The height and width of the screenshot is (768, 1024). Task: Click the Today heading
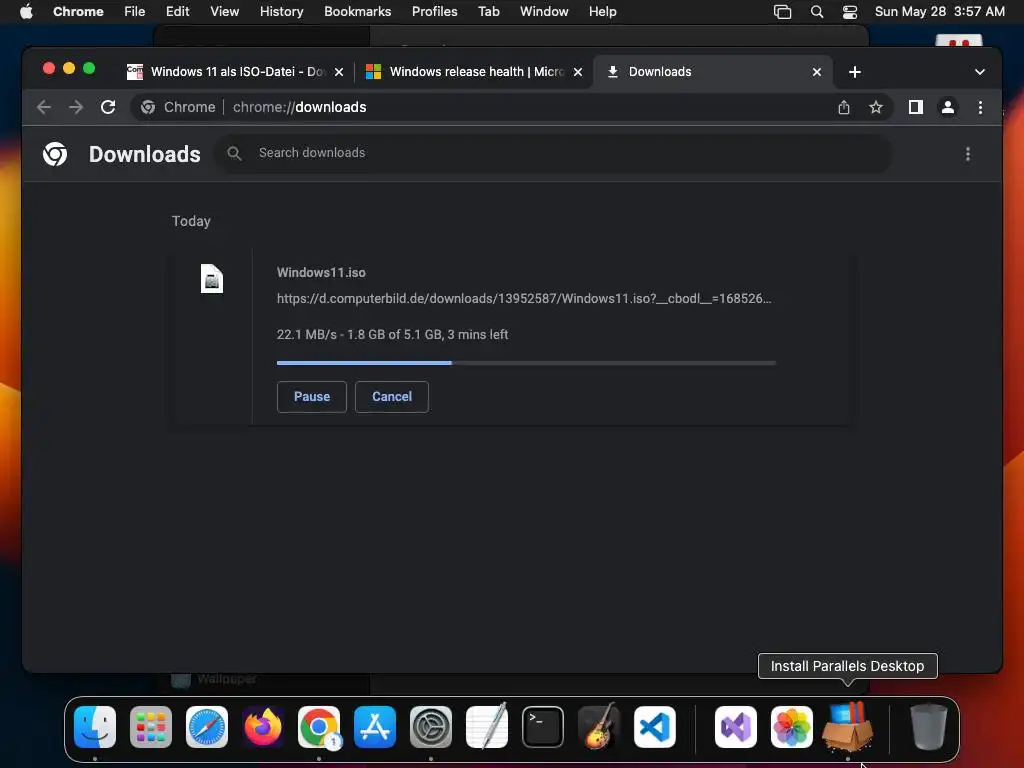[191, 221]
